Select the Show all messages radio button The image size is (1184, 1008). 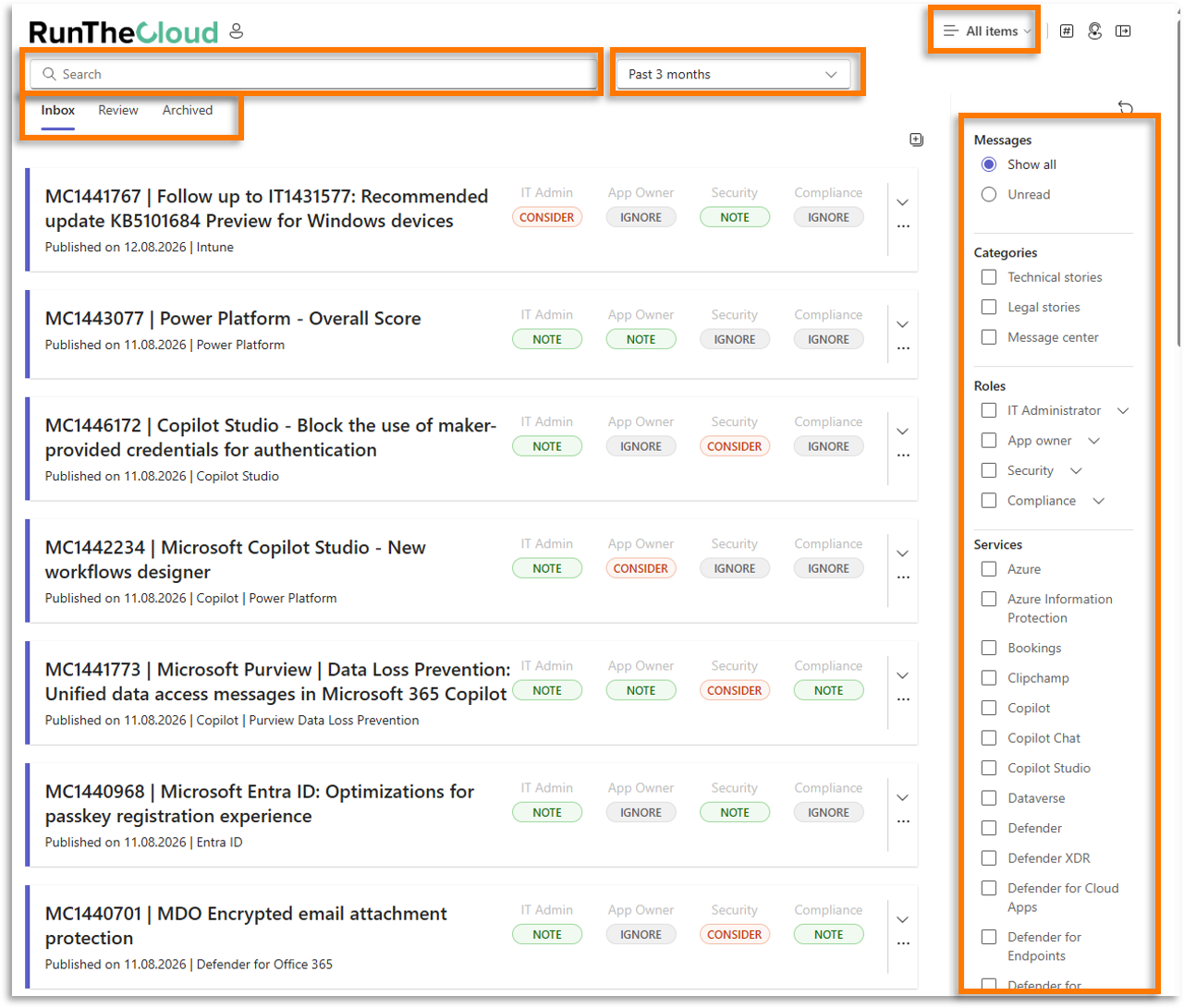989,164
